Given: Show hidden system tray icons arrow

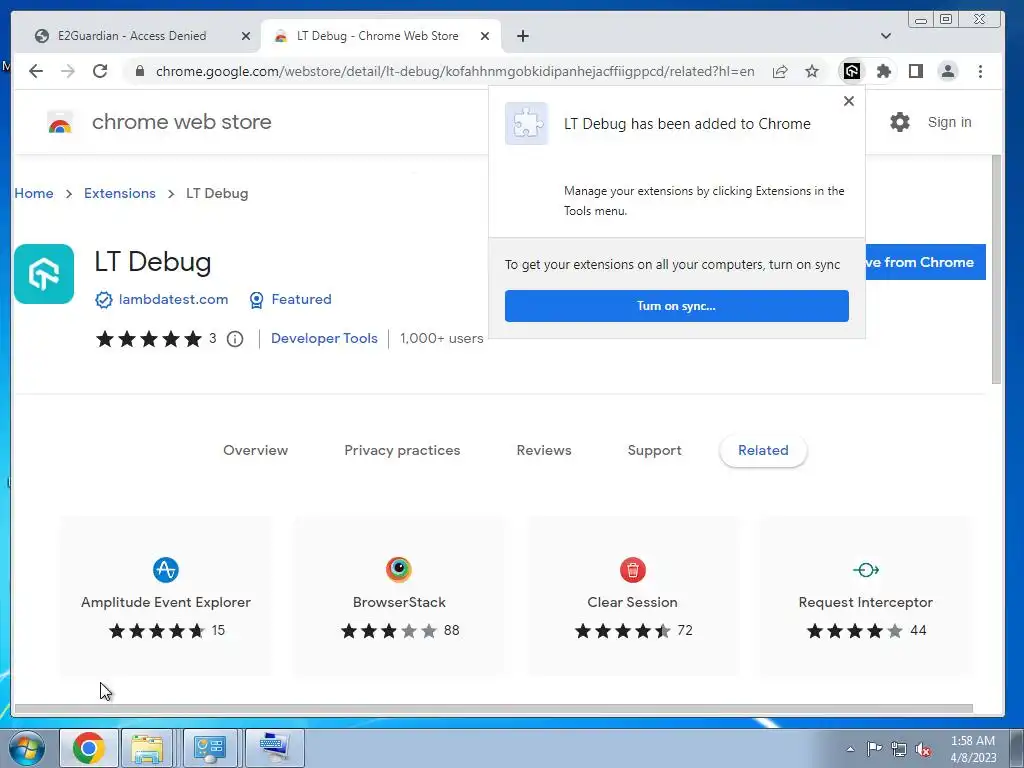Looking at the screenshot, I should click(x=850, y=749).
